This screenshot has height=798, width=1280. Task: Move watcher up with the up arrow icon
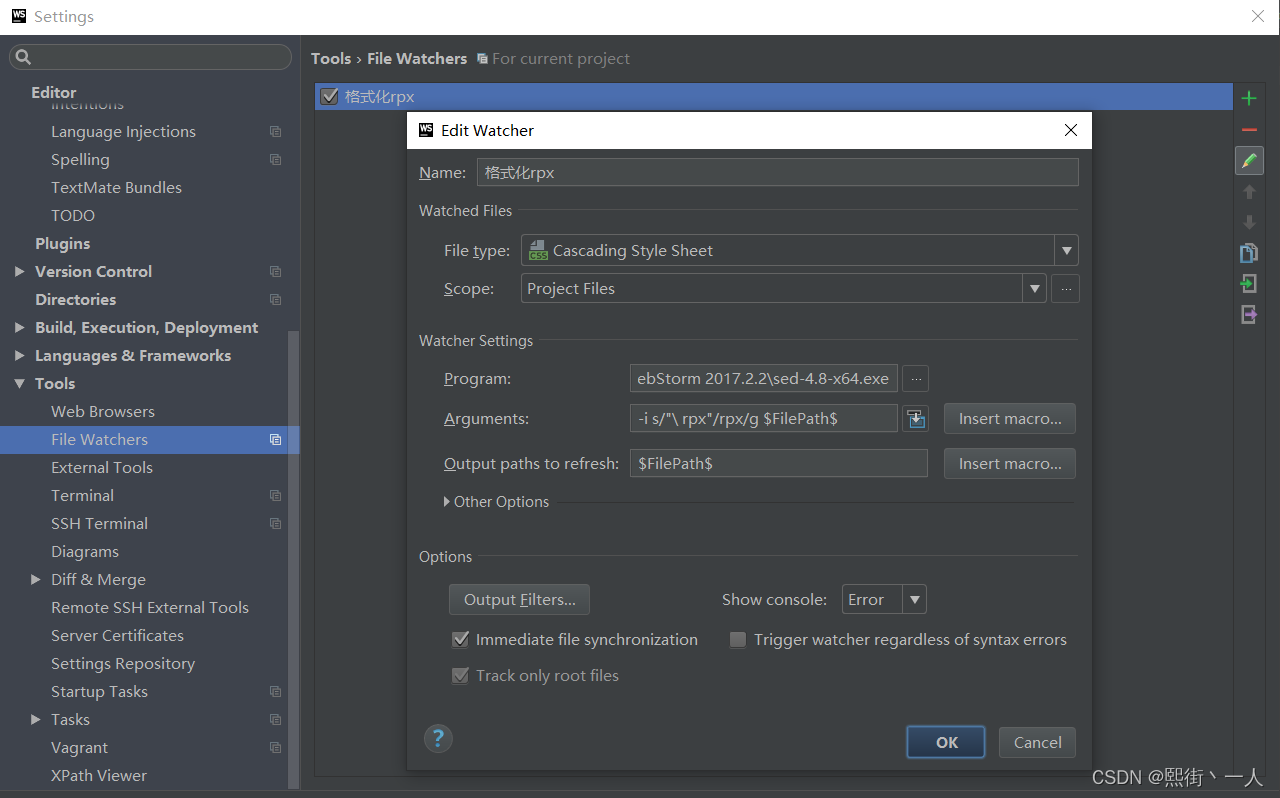(x=1248, y=191)
